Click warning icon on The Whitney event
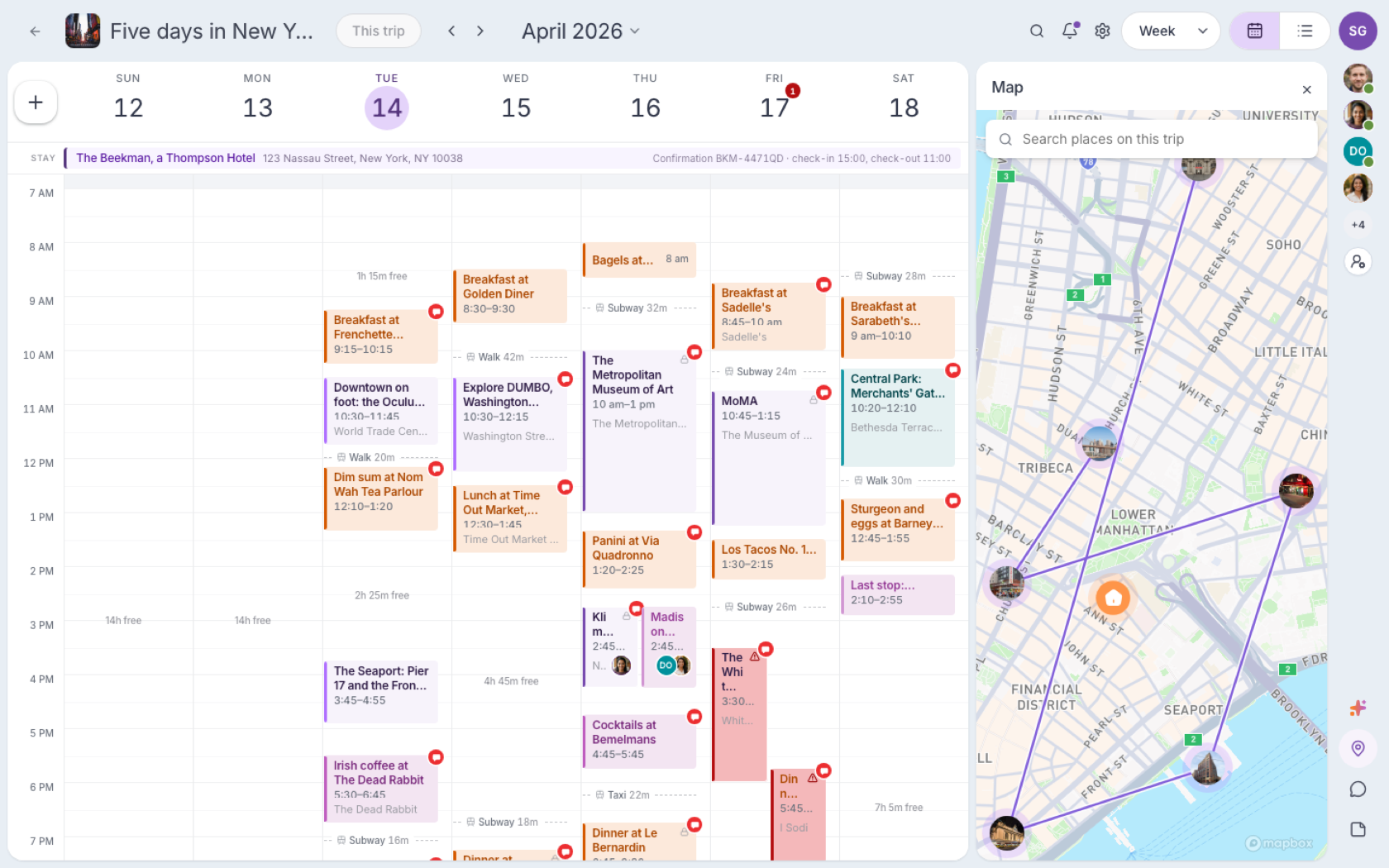This screenshot has height=868, width=1389. [x=754, y=656]
